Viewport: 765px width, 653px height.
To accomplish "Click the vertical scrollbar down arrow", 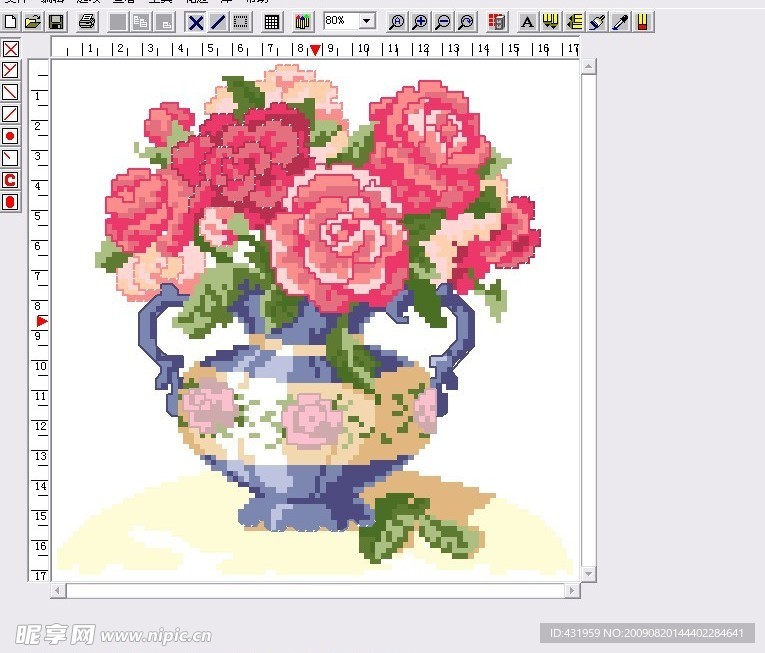I will click(x=588, y=574).
